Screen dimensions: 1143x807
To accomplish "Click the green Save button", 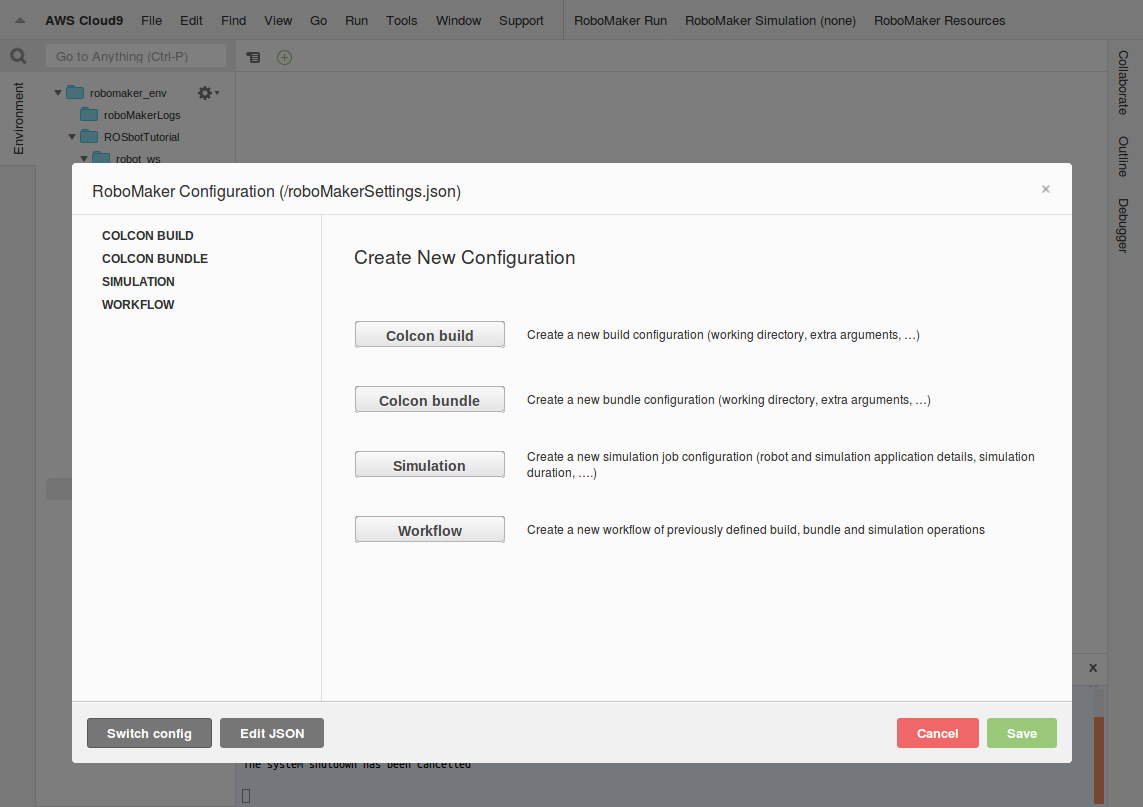I will [x=1022, y=733].
